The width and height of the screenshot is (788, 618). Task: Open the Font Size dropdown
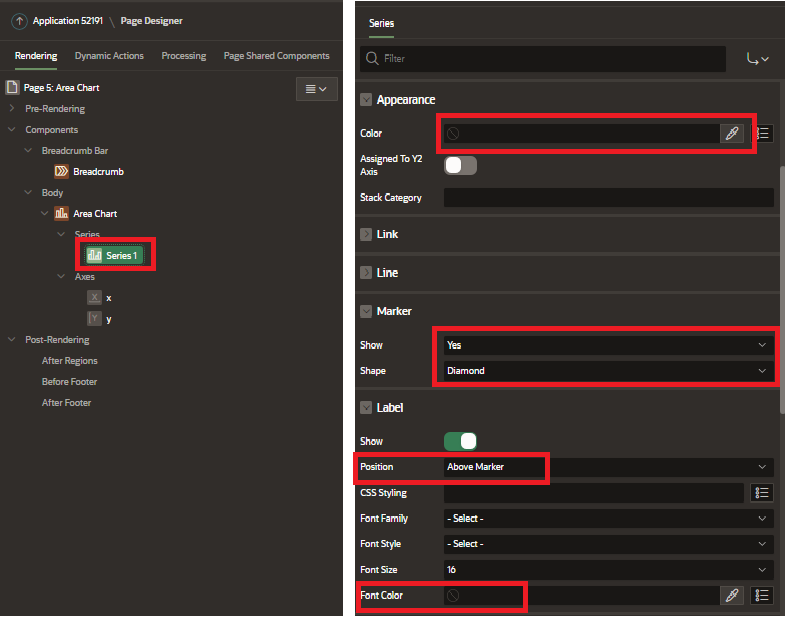point(608,570)
